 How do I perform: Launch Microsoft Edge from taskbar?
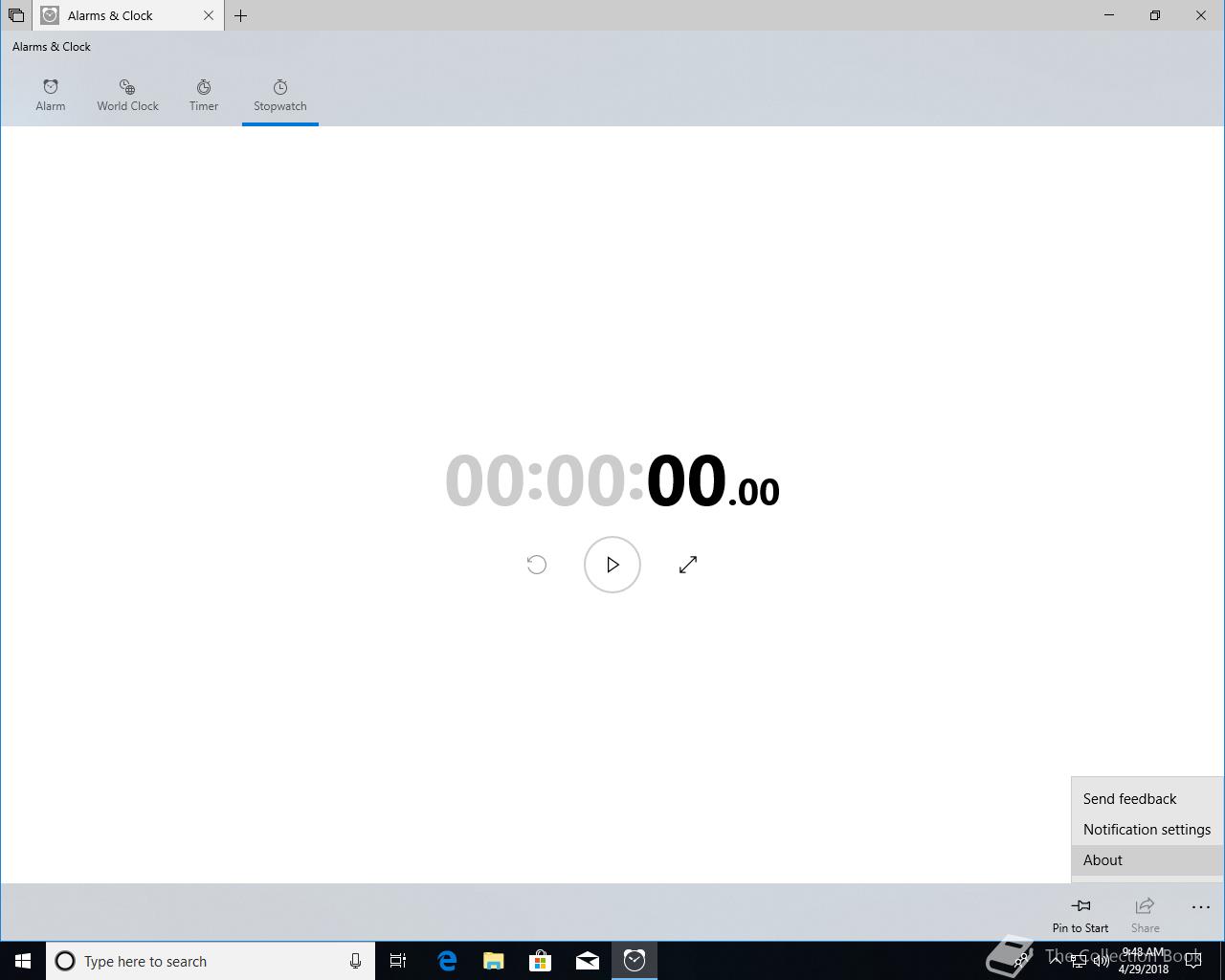[x=447, y=961]
